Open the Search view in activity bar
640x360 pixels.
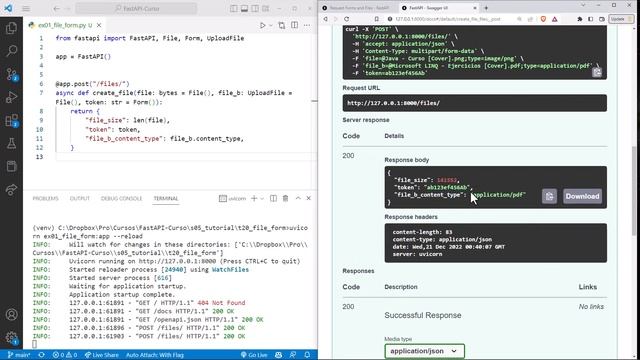[11, 51]
